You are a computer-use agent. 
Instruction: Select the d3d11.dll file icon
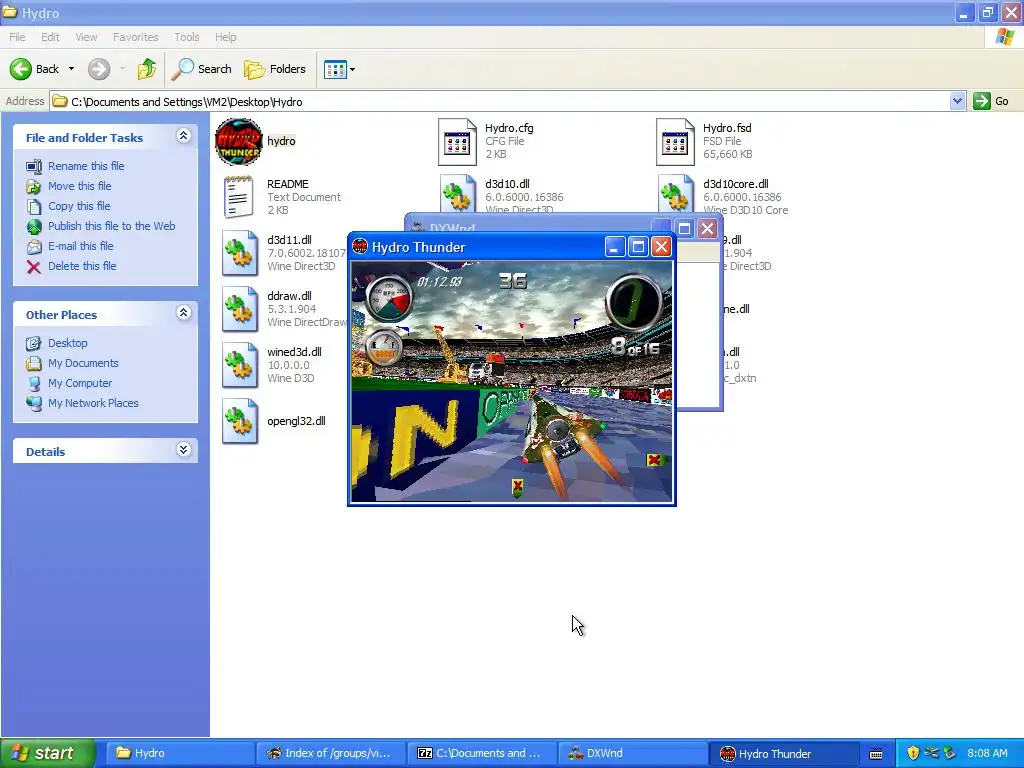pyautogui.click(x=239, y=253)
